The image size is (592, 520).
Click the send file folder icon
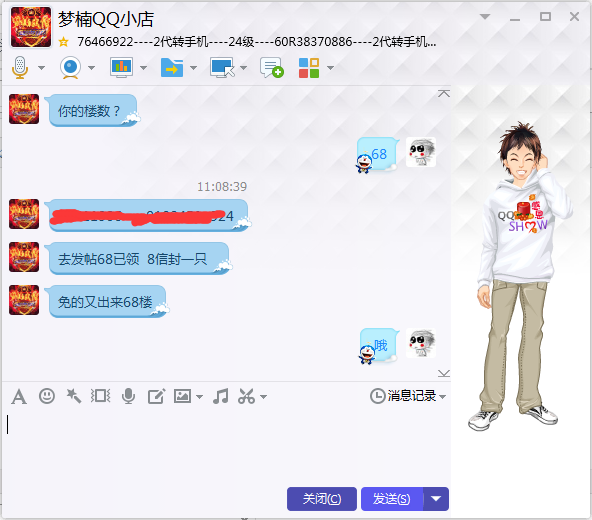pyautogui.click(x=172, y=68)
